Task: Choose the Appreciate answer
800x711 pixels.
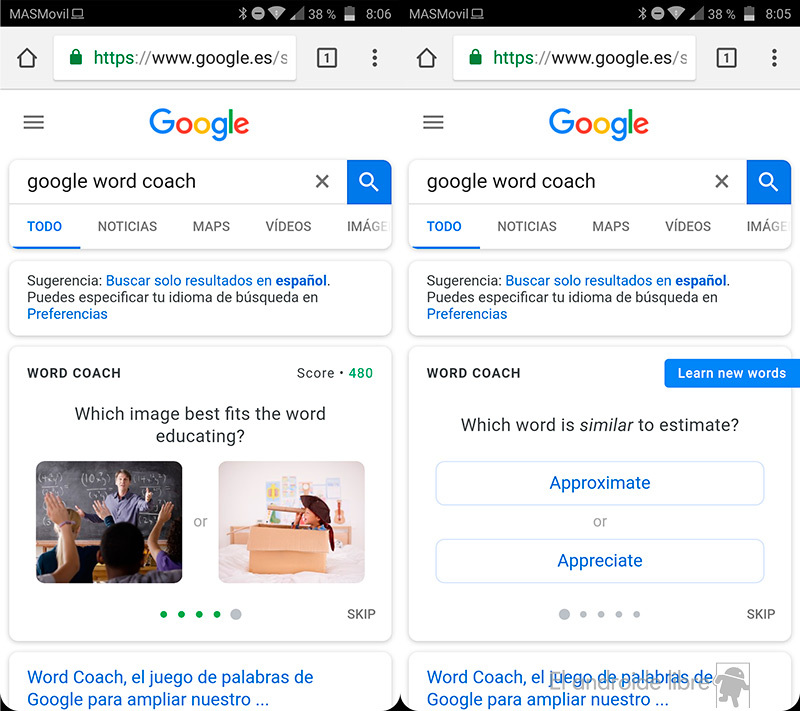Action: [600, 561]
